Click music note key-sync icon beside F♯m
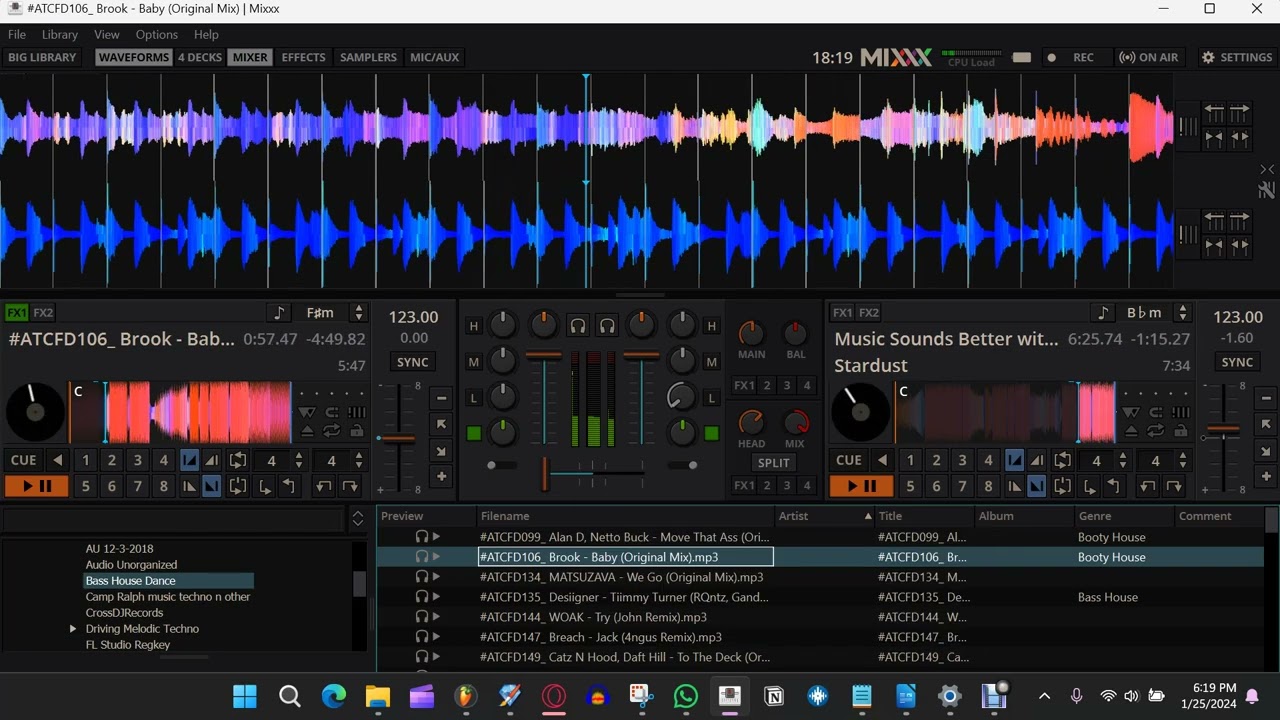The width and height of the screenshot is (1280, 720). click(279, 313)
